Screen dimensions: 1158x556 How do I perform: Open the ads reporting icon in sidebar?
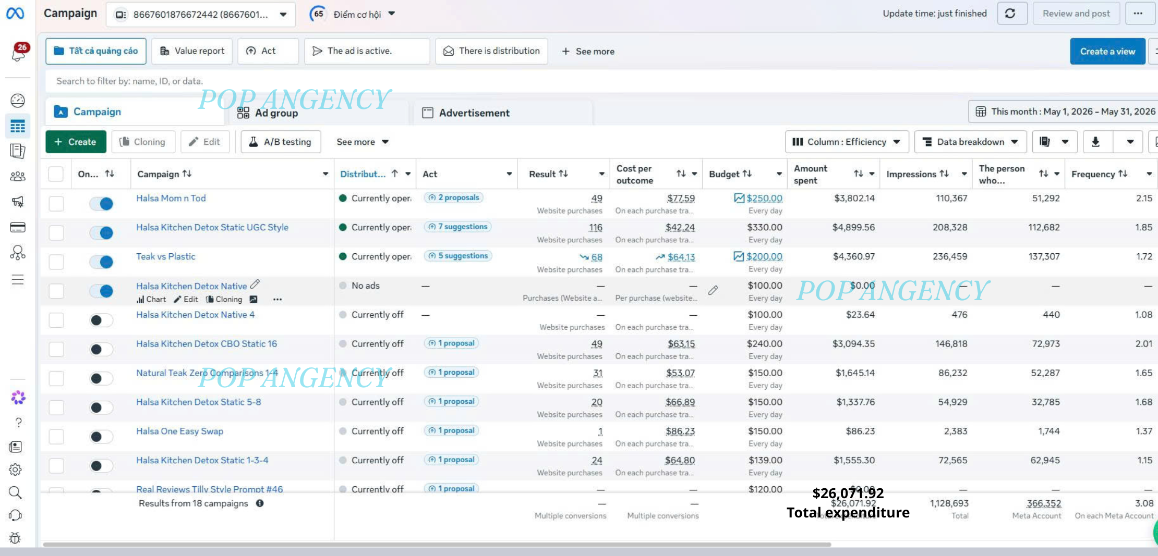coord(18,151)
